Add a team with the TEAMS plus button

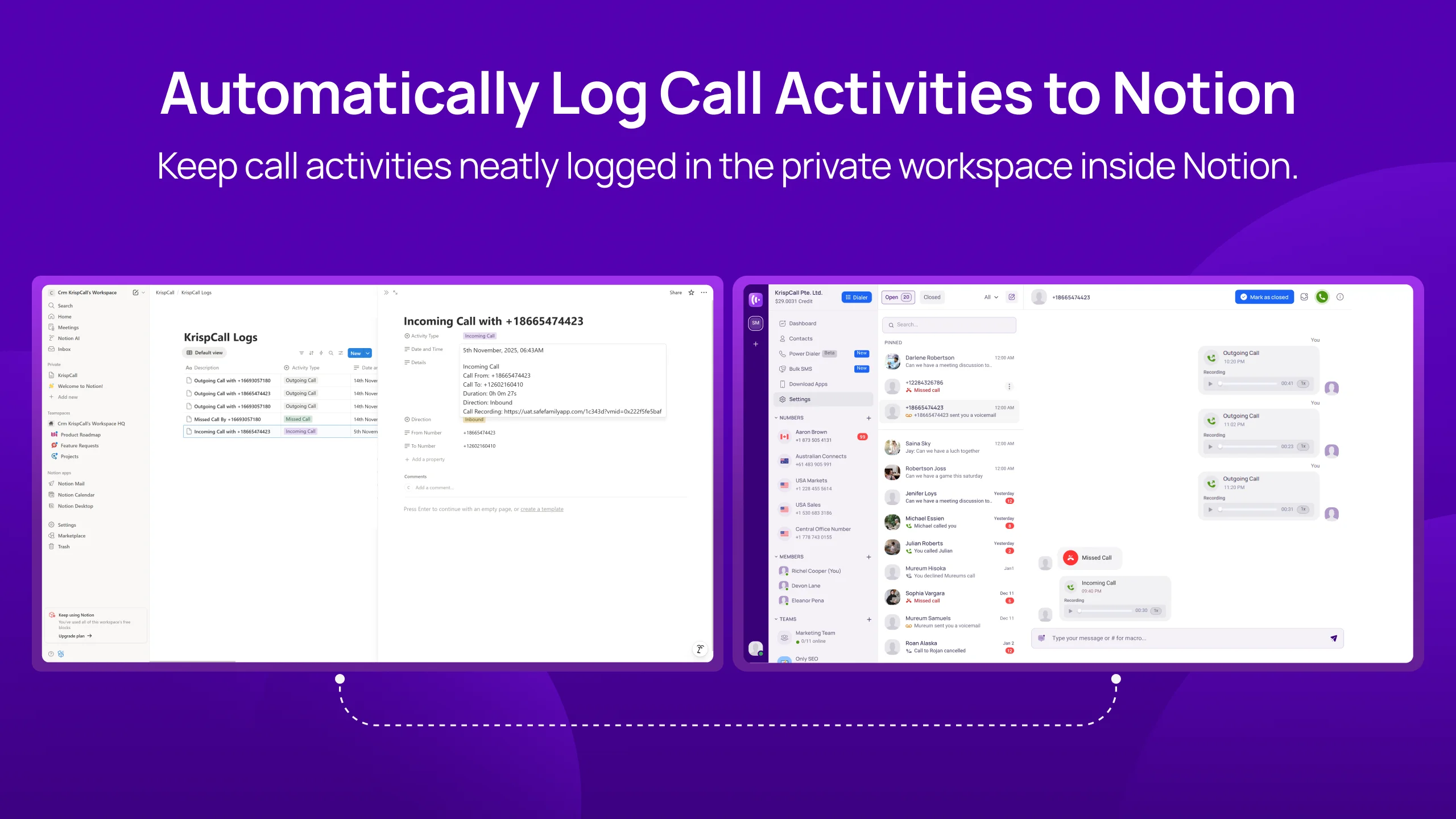tap(868, 619)
